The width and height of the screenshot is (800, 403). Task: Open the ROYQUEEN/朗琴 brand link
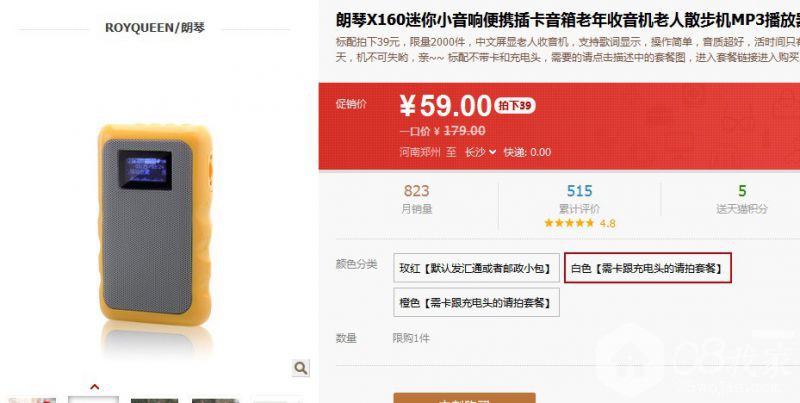[155, 28]
